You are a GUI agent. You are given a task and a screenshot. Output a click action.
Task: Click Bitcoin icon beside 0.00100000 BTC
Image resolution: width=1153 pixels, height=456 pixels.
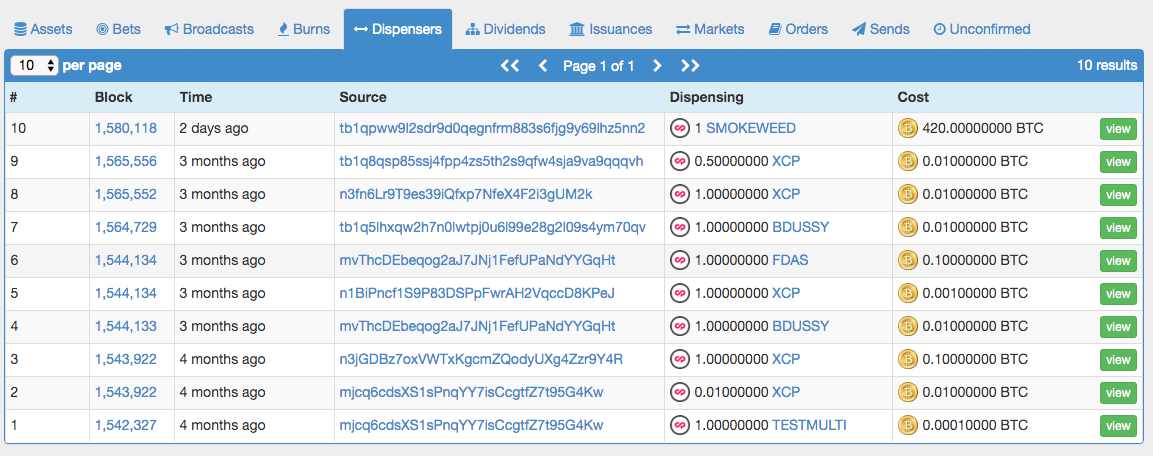coord(908,293)
